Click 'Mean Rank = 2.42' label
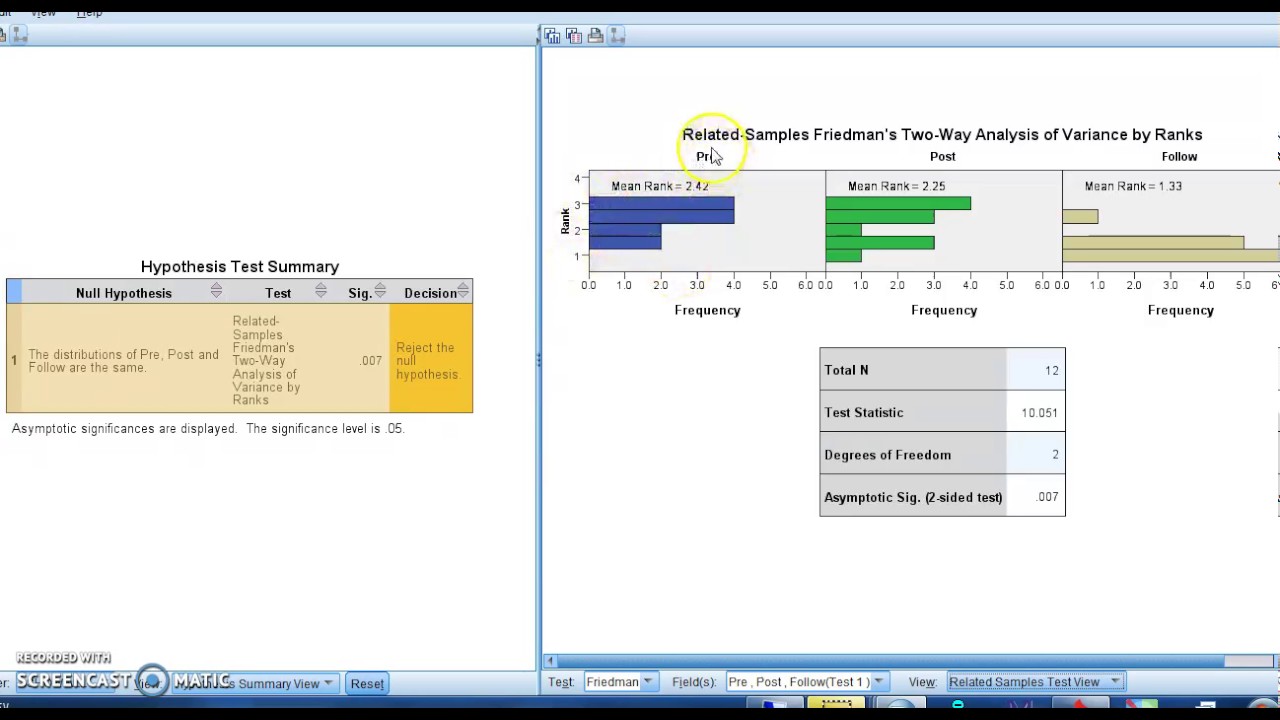Viewport: 1280px width, 720px height. tap(660, 186)
